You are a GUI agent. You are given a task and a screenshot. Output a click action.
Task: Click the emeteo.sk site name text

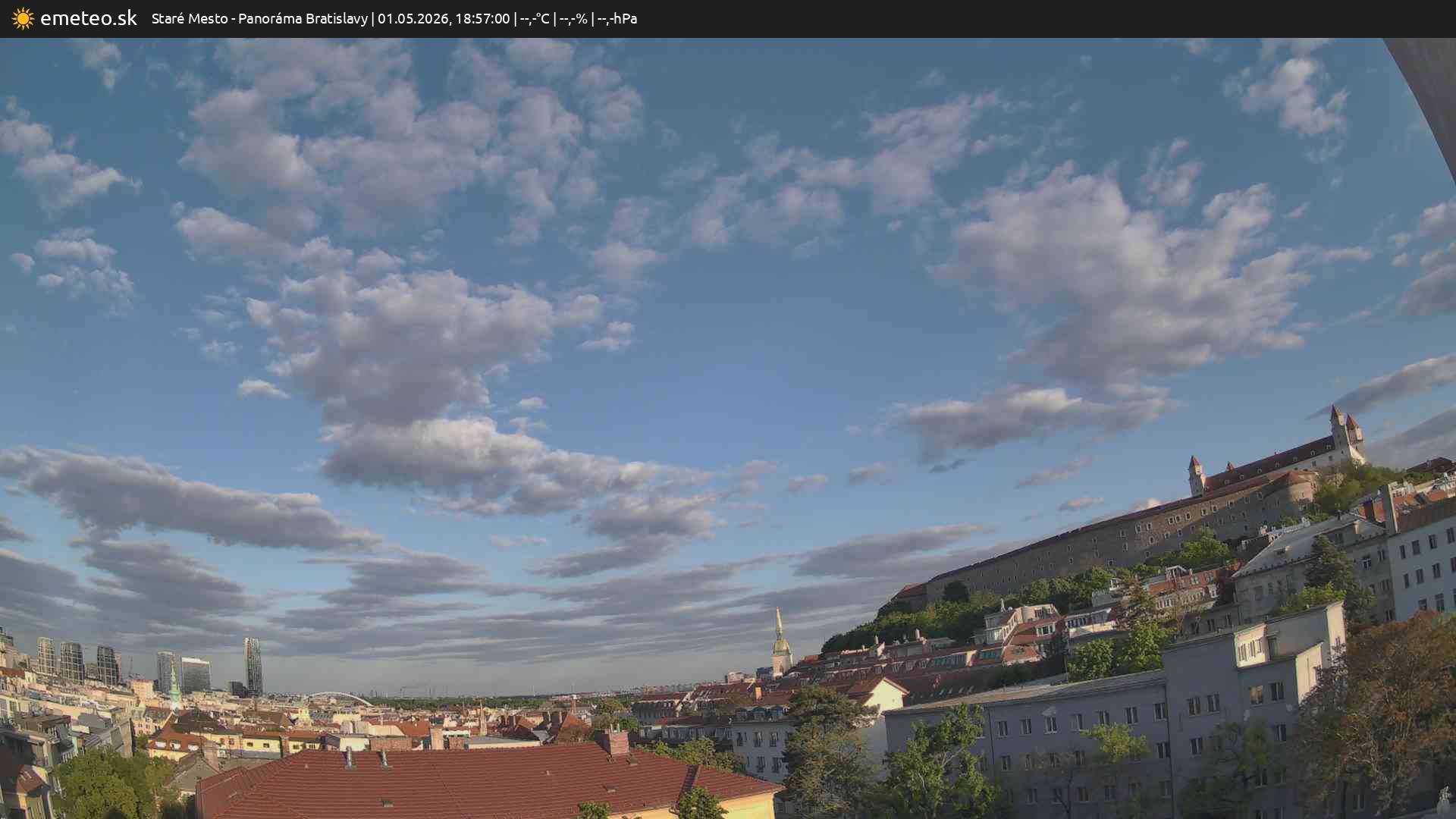click(89, 18)
